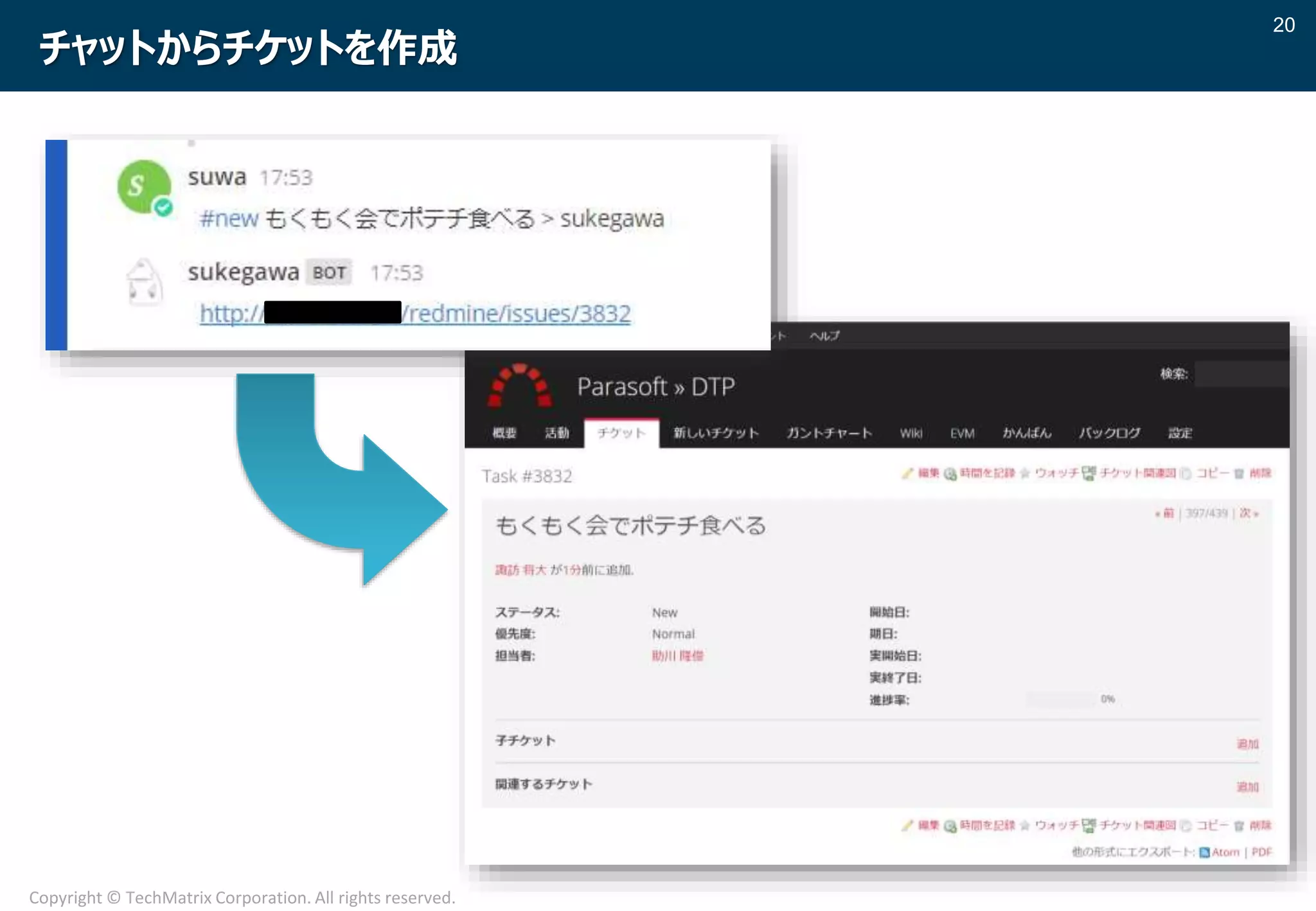Click the trash icon below the ticket
The height and width of the screenshot is (911, 1316).
click(x=1239, y=826)
